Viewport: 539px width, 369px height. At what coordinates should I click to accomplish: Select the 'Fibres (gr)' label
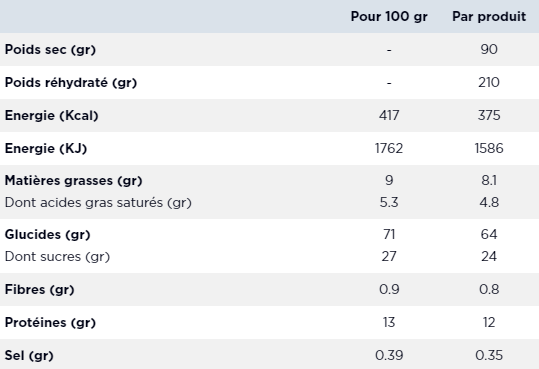pyautogui.click(x=40, y=290)
